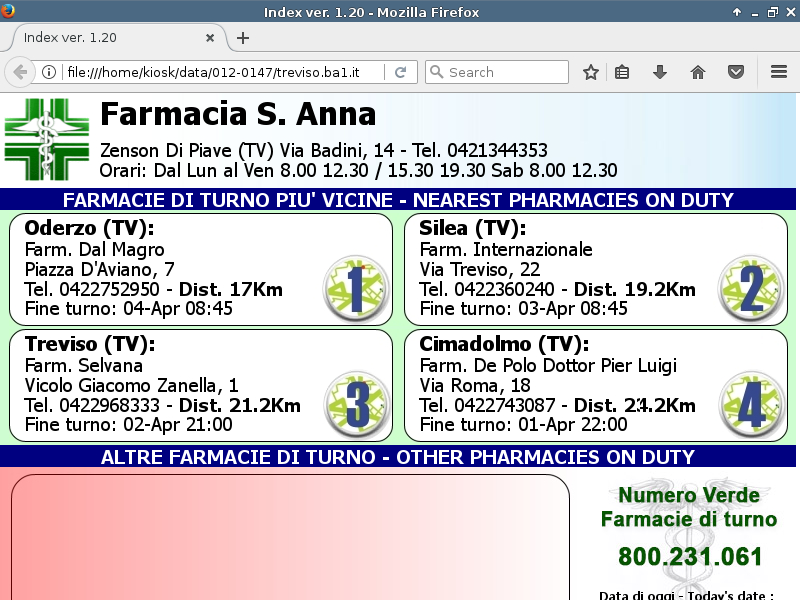800x600 pixels.
Task: Show bookmarks list icon in toolbar
Action: click(x=622, y=72)
